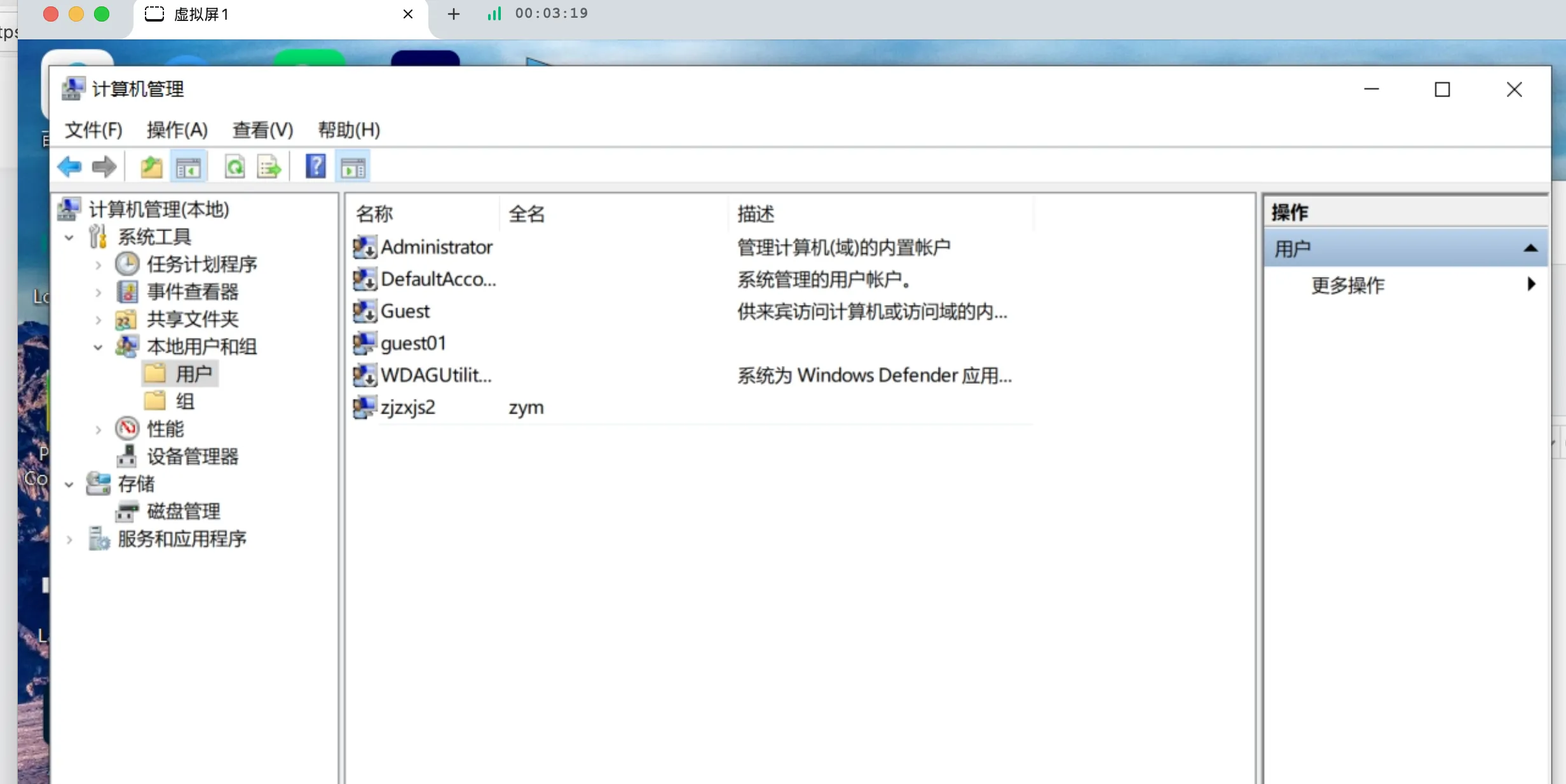Expand the 性能 tree node
Screen dimensions: 1566x784
tap(98, 429)
